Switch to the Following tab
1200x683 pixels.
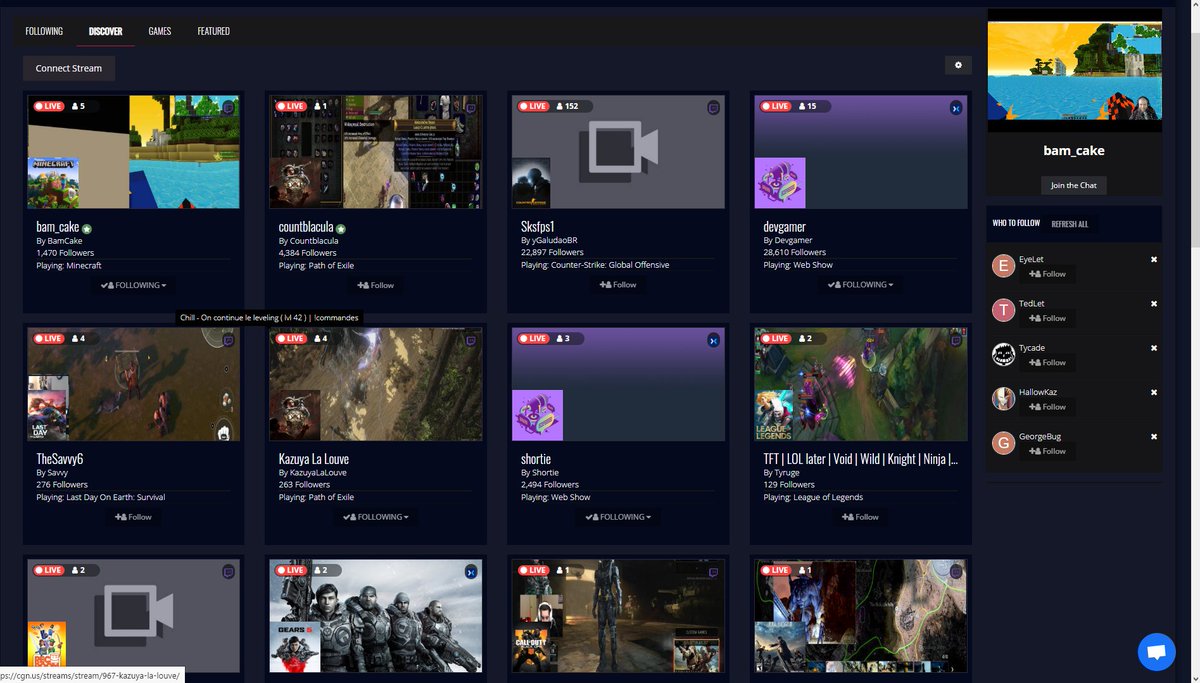coord(44,31)
